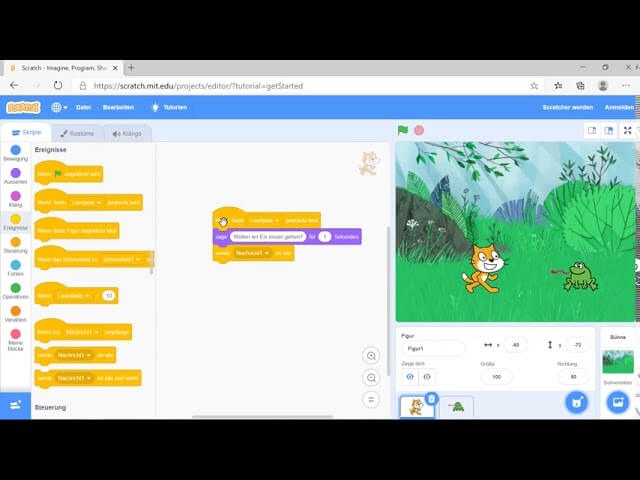Click Scratcher werden link

[567, 107]
